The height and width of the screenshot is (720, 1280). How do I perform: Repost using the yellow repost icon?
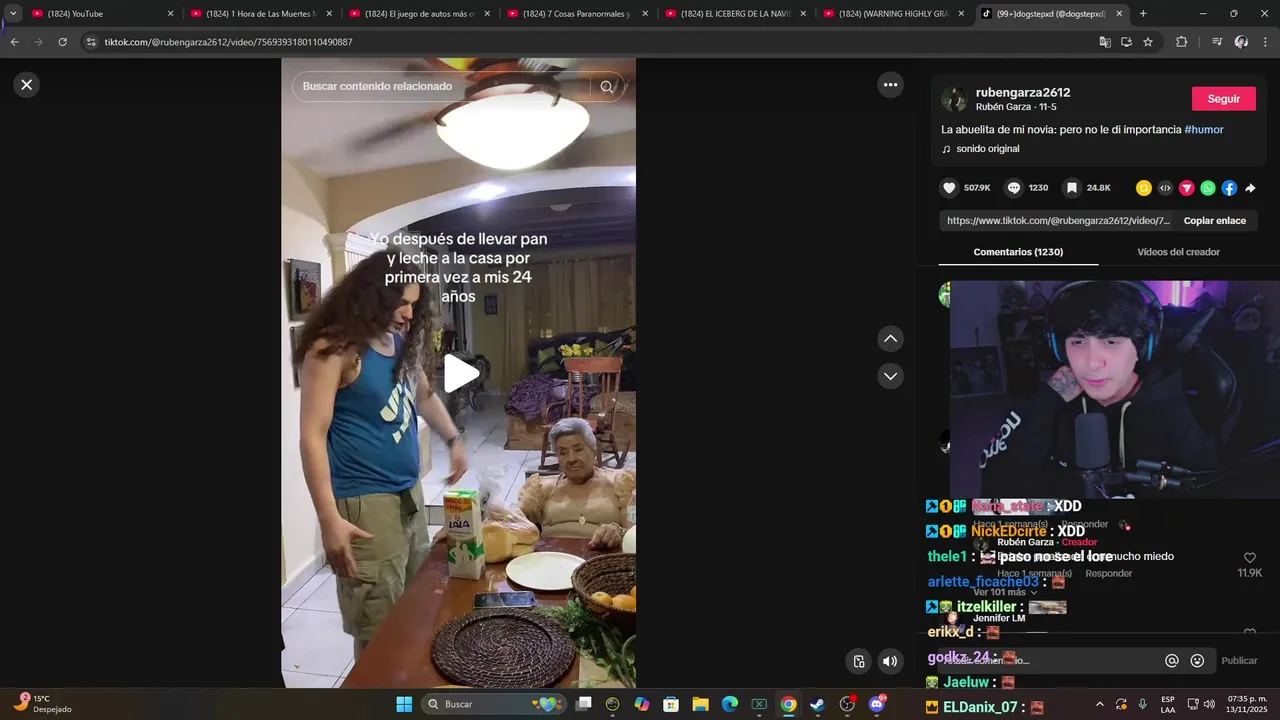click(1144, 188)
